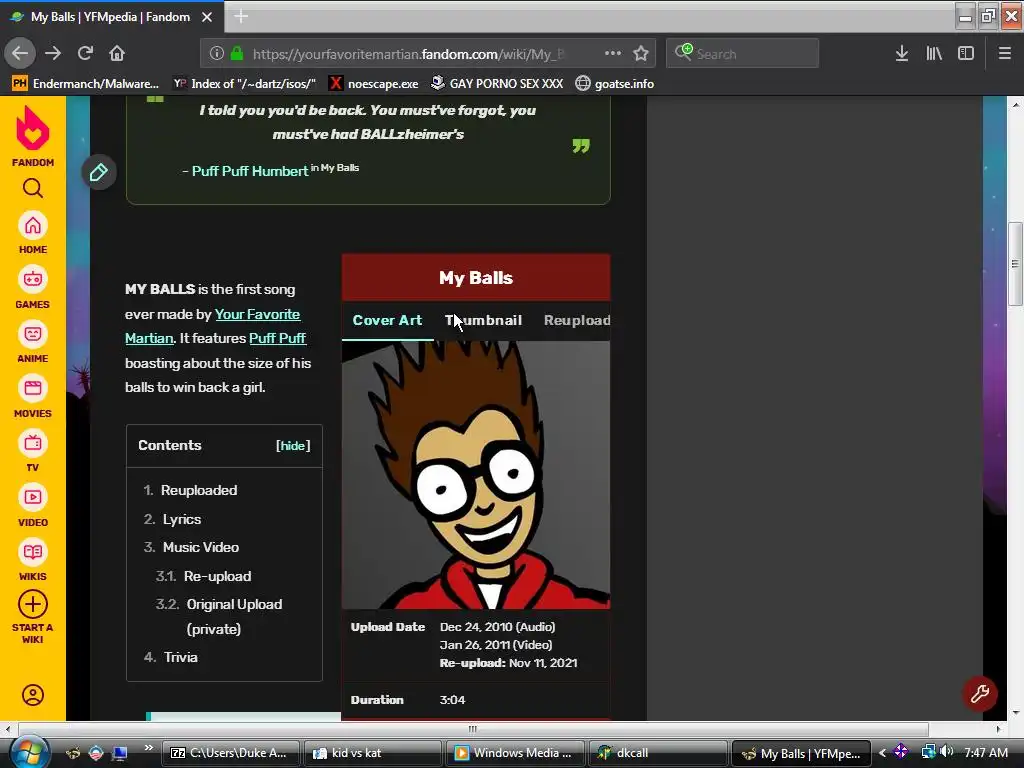Click the browser forward arrow

pyautogui.click(x=54, y=53)
